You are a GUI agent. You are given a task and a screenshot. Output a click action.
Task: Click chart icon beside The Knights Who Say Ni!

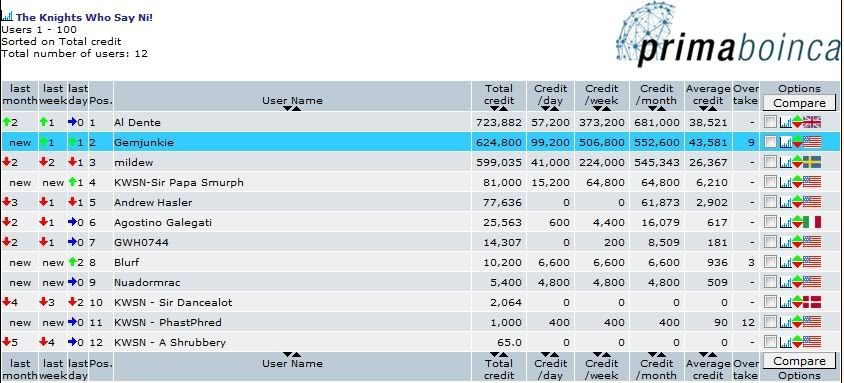tap(7, 16)
